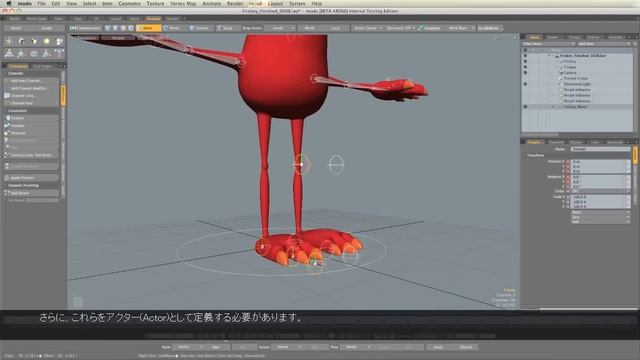This screenshot has width=640, height=360.
Task: Open the Help menu
Action: pos(316,3)
